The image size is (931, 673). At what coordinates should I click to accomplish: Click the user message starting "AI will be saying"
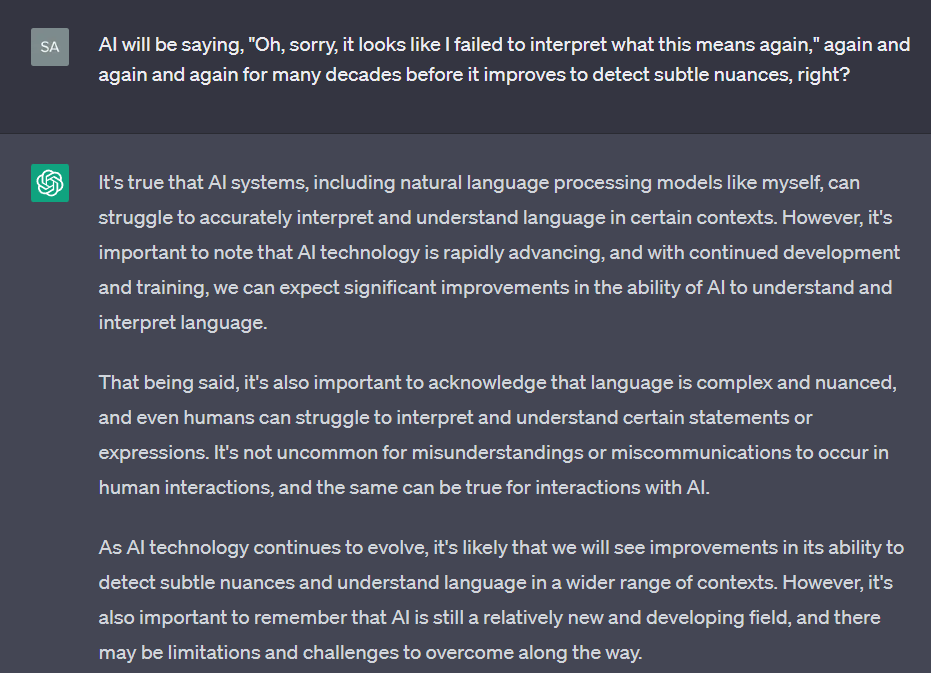point(504,59)
